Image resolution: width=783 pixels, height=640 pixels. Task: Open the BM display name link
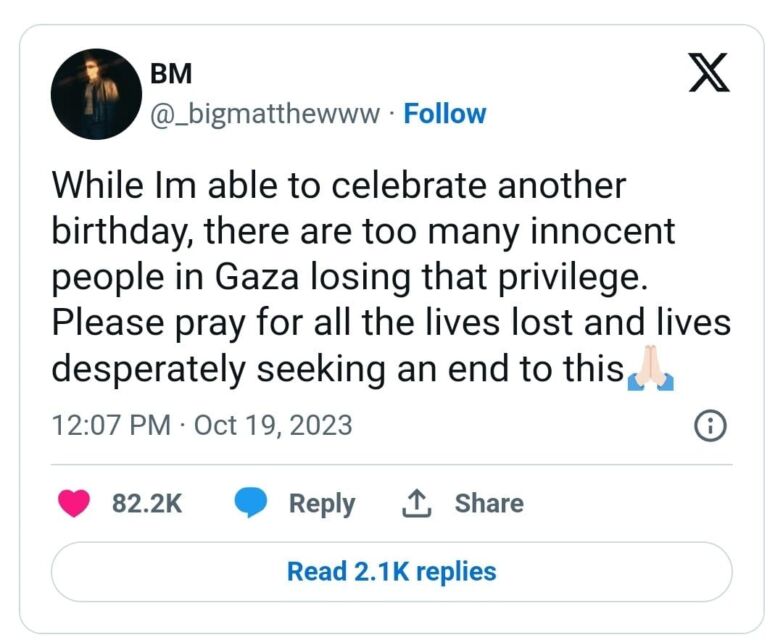(x=171, y=74)
